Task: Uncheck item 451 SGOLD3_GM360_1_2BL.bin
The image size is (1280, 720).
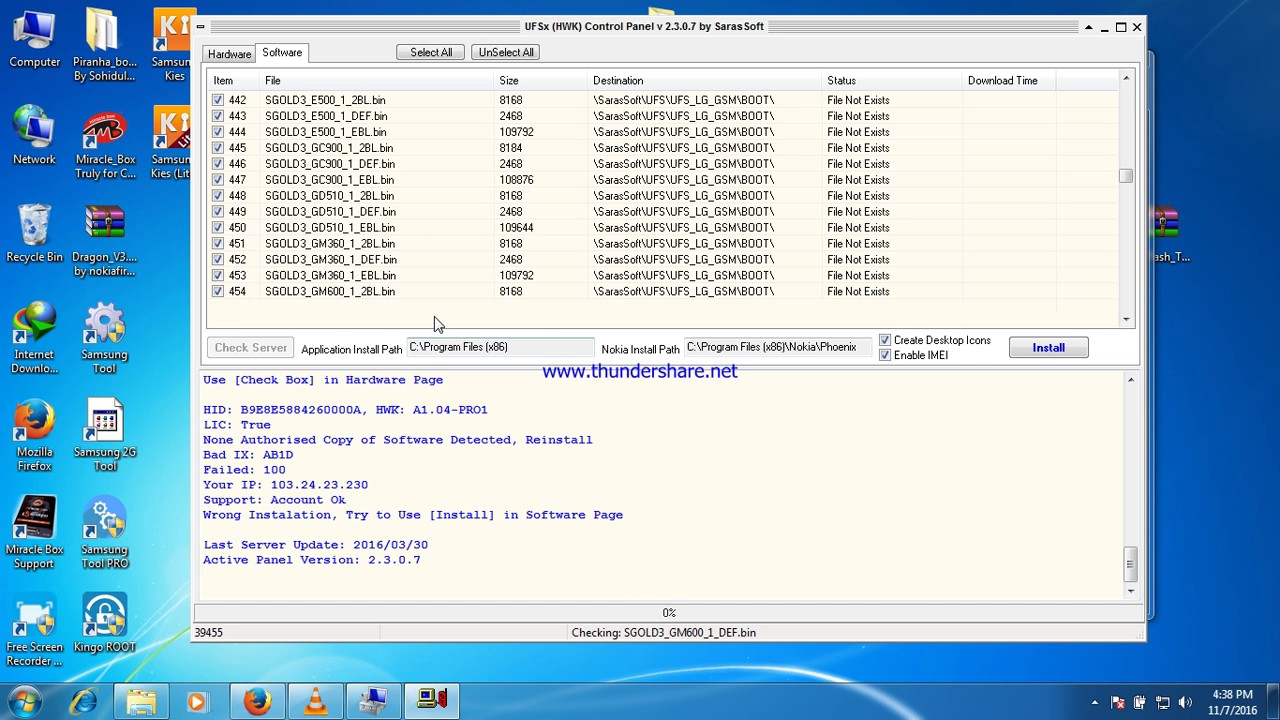Action: pyautogui.click(x=218, y=244)
